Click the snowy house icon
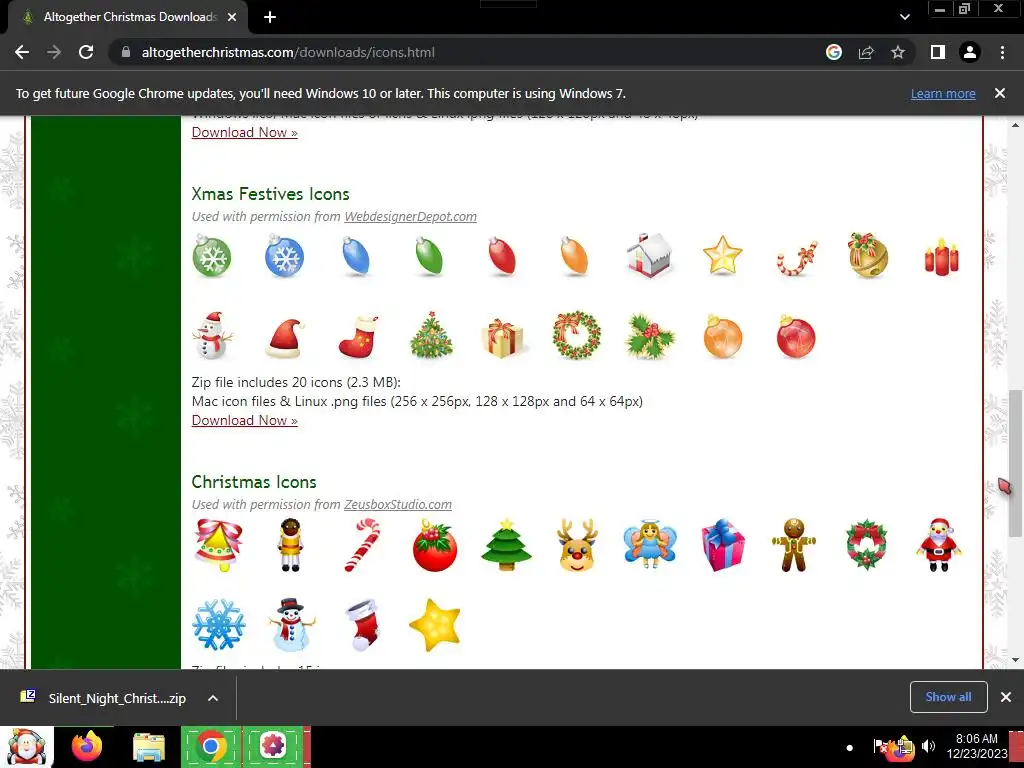1024x768 pixels. click(649, 255)
